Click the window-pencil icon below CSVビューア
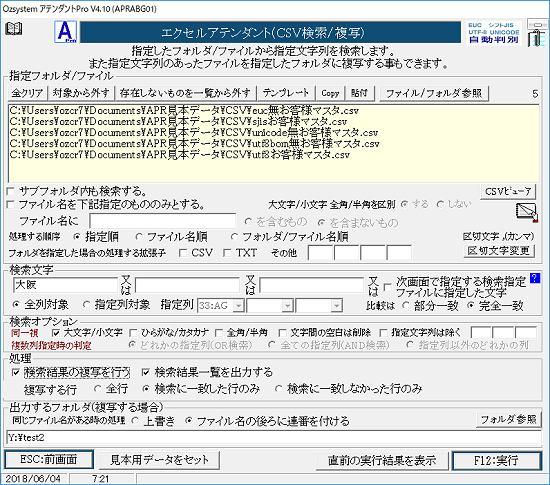The height and width of the screenshot is (485, 550). tap(527, 212)
